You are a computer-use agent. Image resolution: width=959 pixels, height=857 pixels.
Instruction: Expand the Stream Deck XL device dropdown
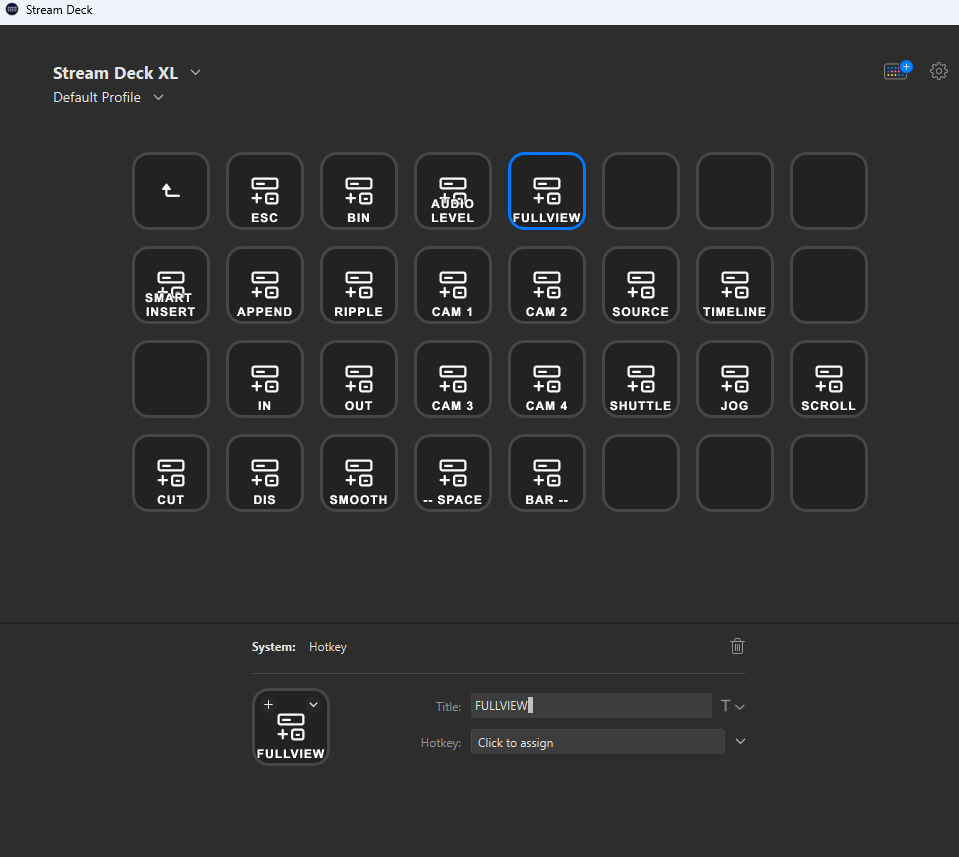pyautogui.click(x=195, y=72)
